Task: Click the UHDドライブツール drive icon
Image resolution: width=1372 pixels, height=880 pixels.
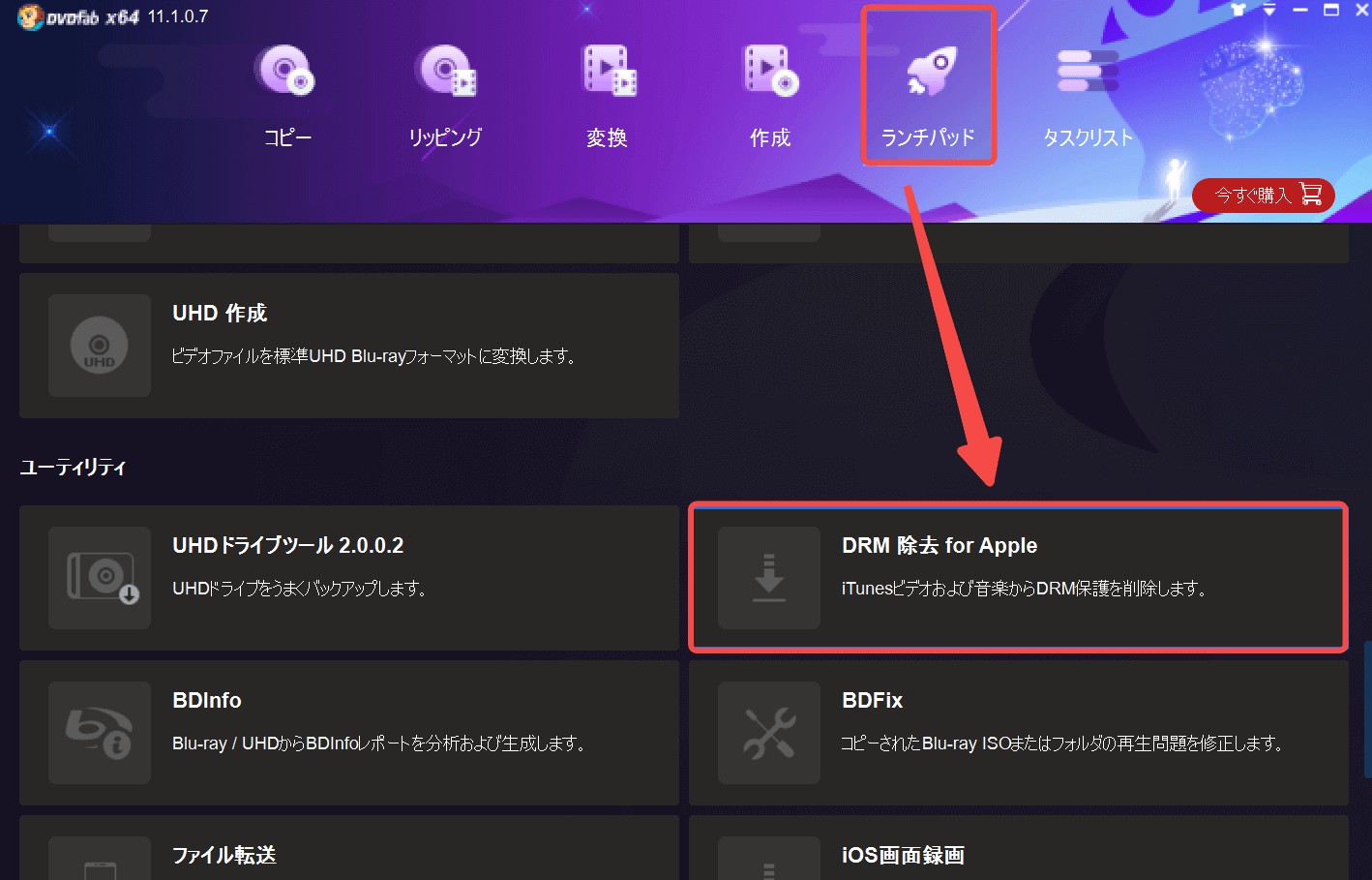Action: pos(100,578)
